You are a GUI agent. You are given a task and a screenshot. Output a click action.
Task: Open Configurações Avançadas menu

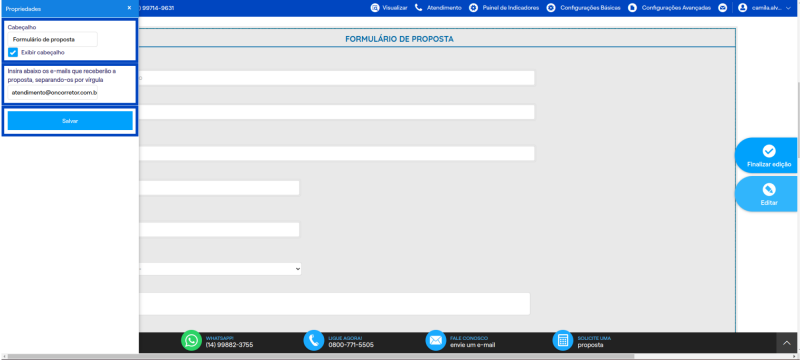[669, 8]
